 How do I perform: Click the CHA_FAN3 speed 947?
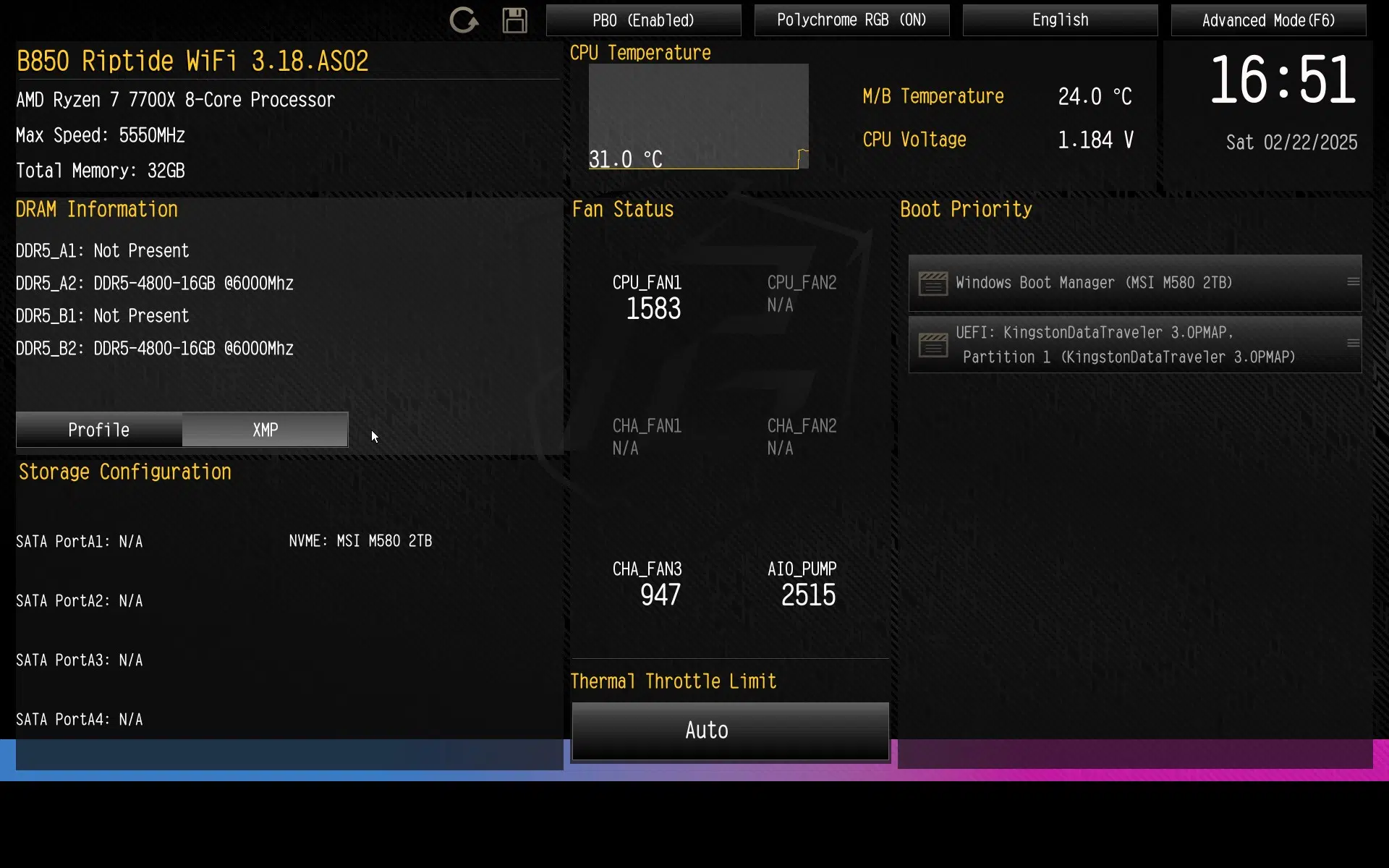(x=660, y=595)
